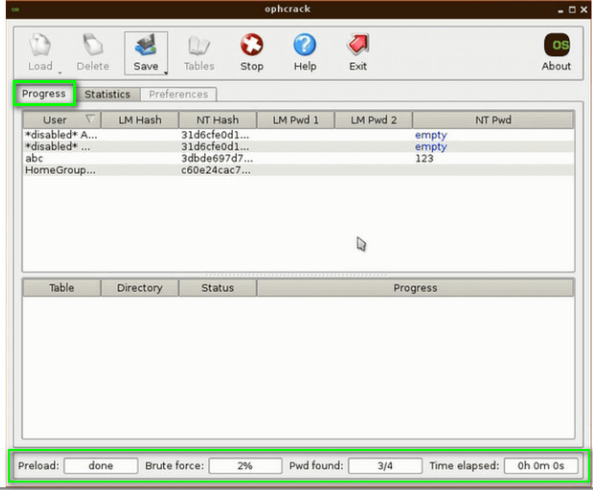This screenshot has width=593, height=490.
Task: Minimize the ophcrack window
Action: point(560,11)
